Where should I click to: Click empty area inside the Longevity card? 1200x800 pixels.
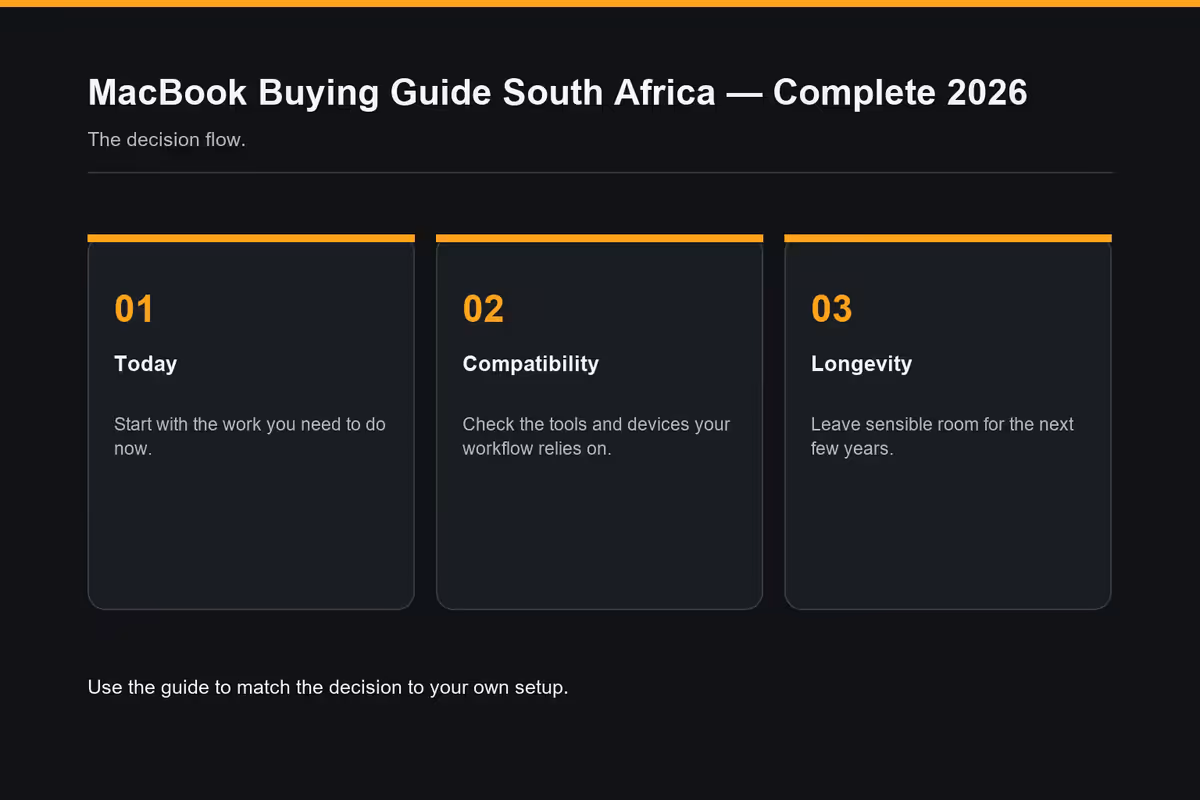click(x=948, y=535)
